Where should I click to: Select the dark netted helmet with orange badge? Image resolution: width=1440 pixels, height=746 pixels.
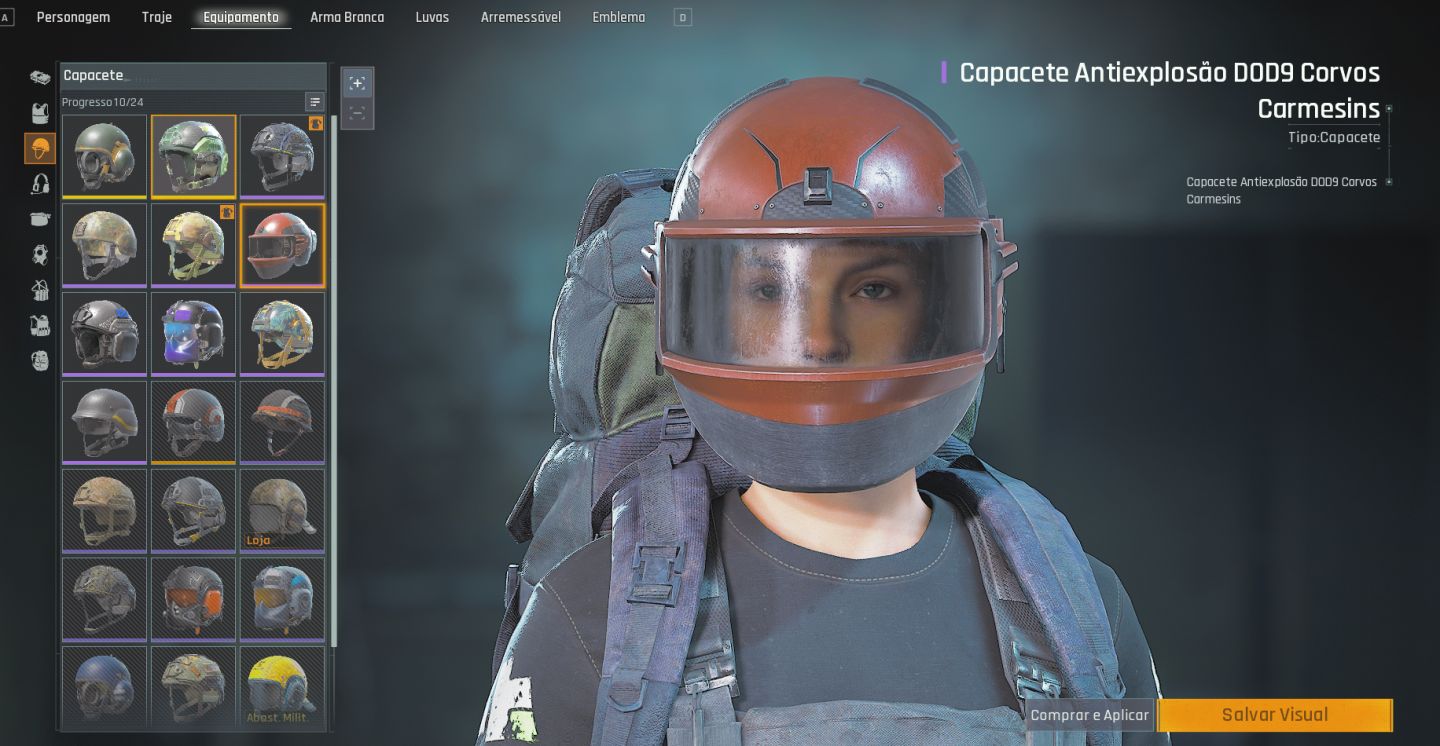click(x=282, y=157)
